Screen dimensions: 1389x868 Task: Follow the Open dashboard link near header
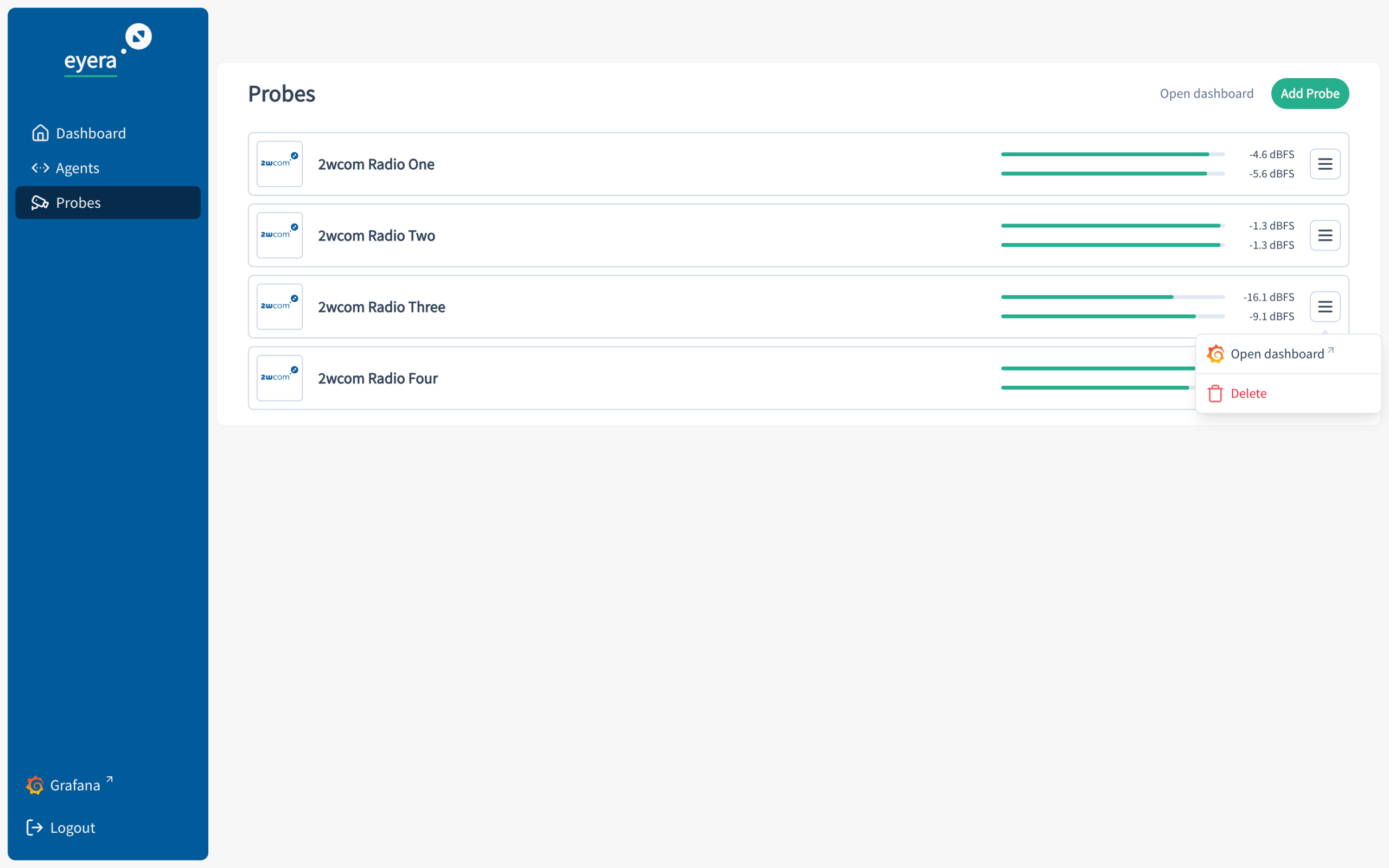[1207, 93]
